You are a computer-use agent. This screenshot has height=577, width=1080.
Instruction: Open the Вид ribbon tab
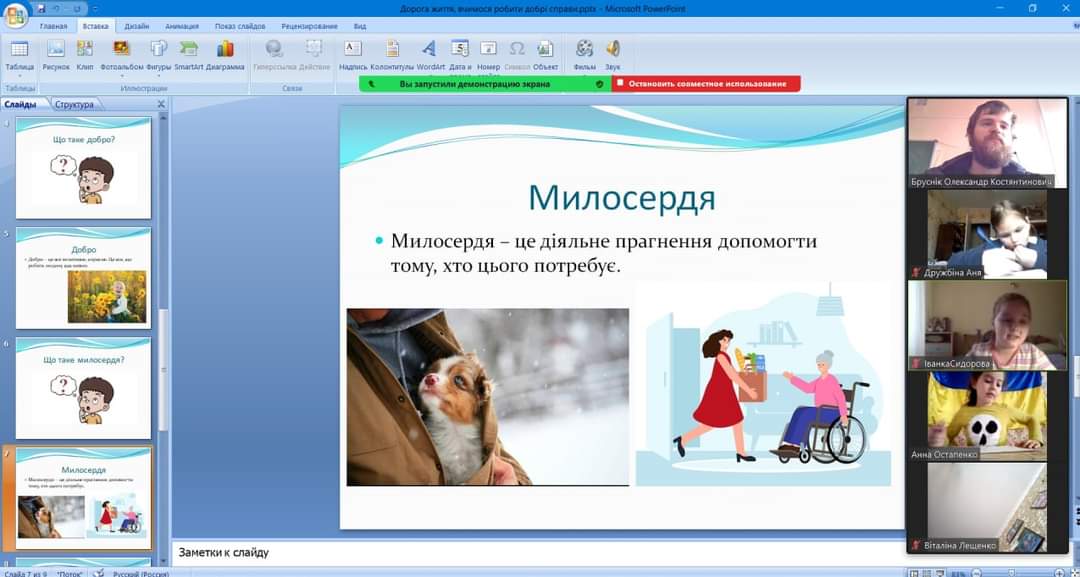pos(360,26)
